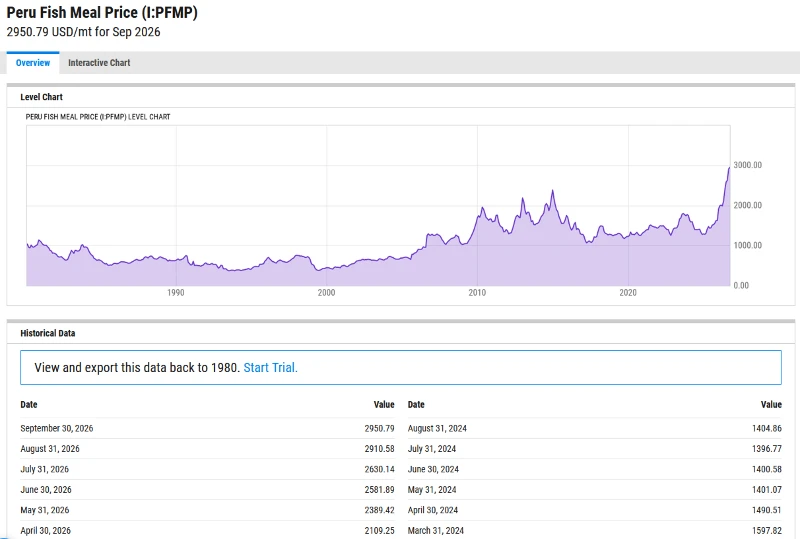Click the 1990 x-axis label
The width and height of the screenshot is (800, 539).
(176, 292)
